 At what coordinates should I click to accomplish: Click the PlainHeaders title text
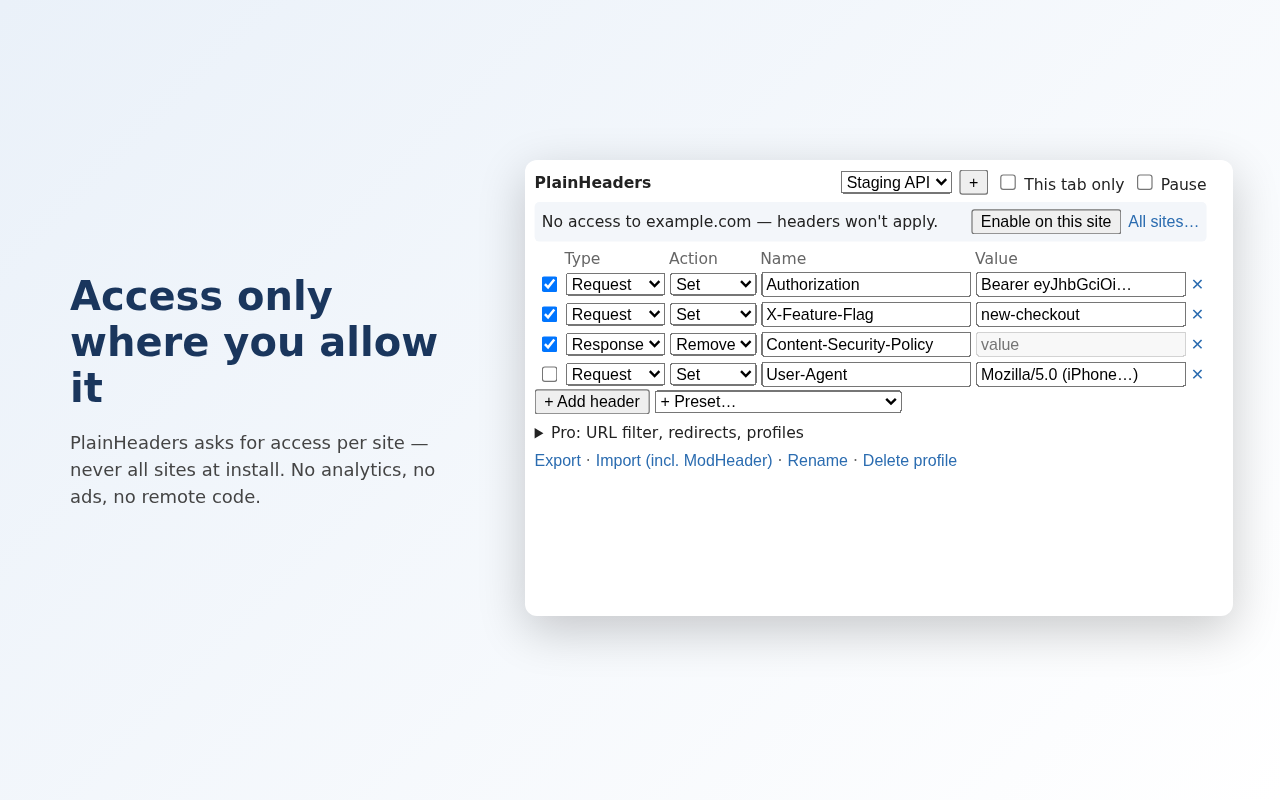pos(593,182)
